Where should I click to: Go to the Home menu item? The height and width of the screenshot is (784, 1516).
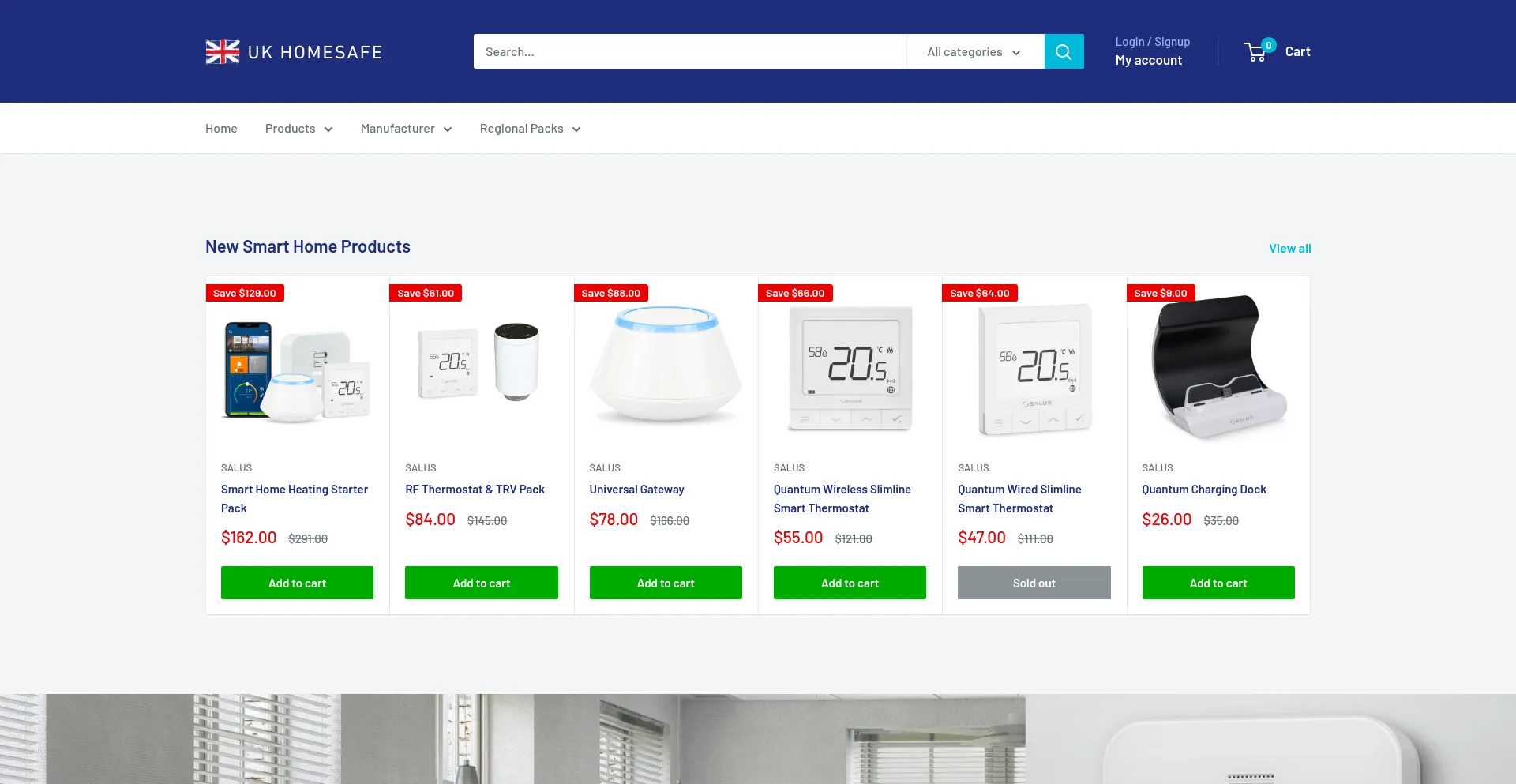pyautogui.click(x=221, y=129)
